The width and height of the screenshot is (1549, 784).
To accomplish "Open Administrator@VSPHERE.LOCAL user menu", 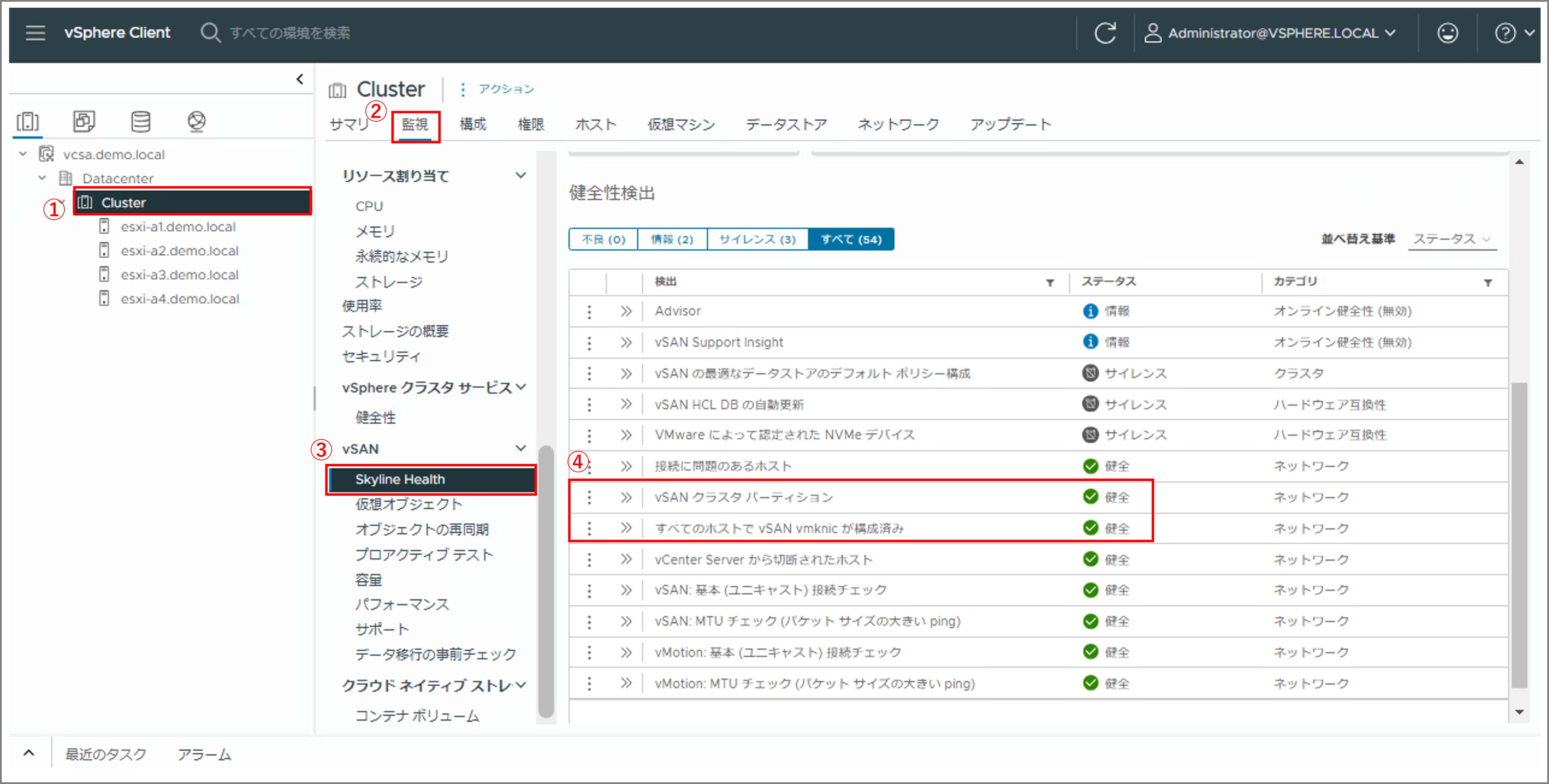I will coord(1269,33).
